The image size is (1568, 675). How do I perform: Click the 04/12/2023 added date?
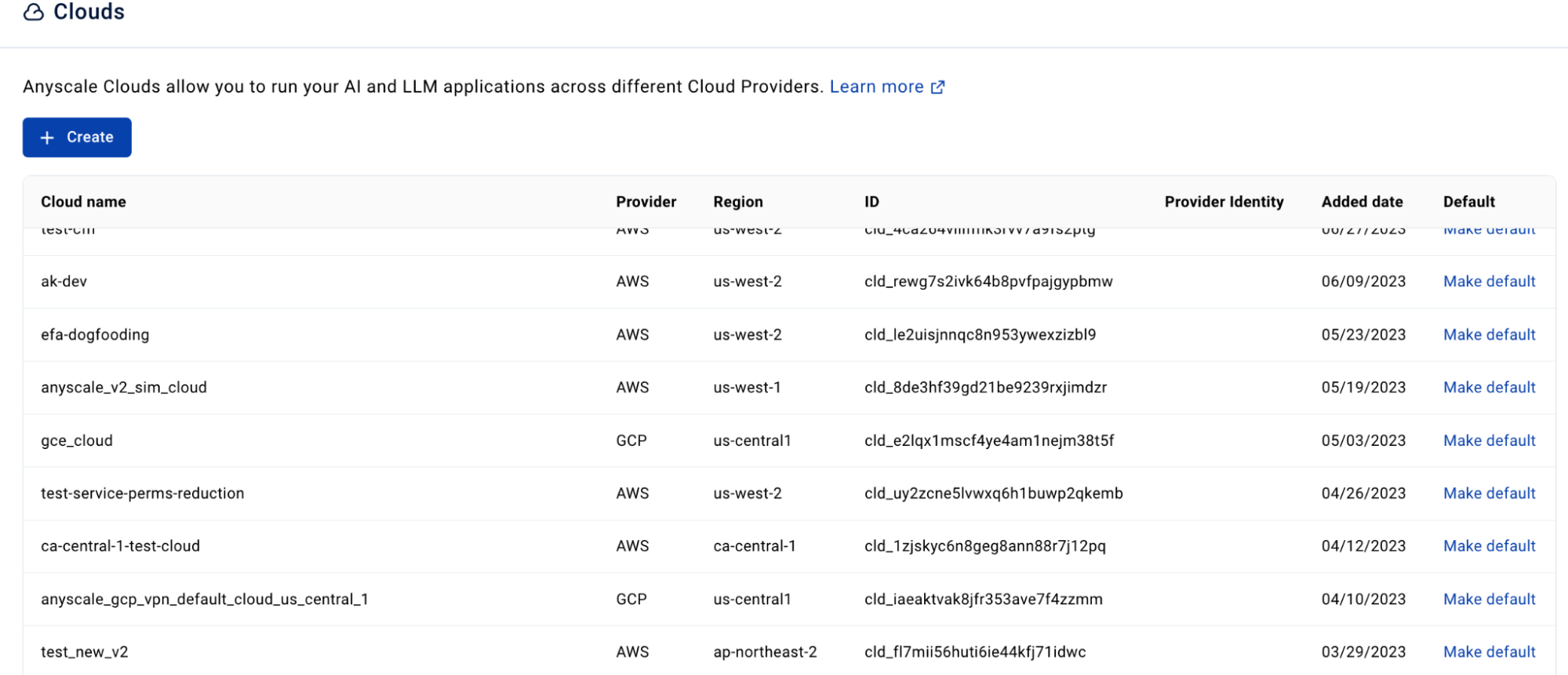[1363, 545]
